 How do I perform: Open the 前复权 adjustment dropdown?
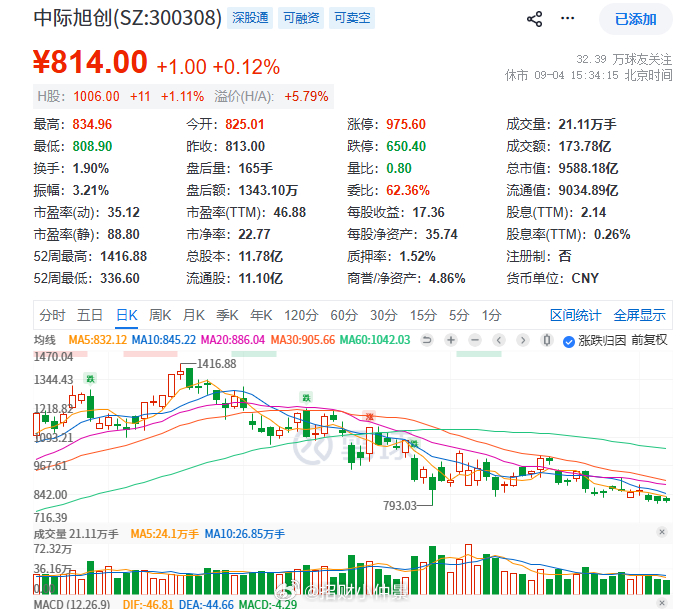(649, 340)
